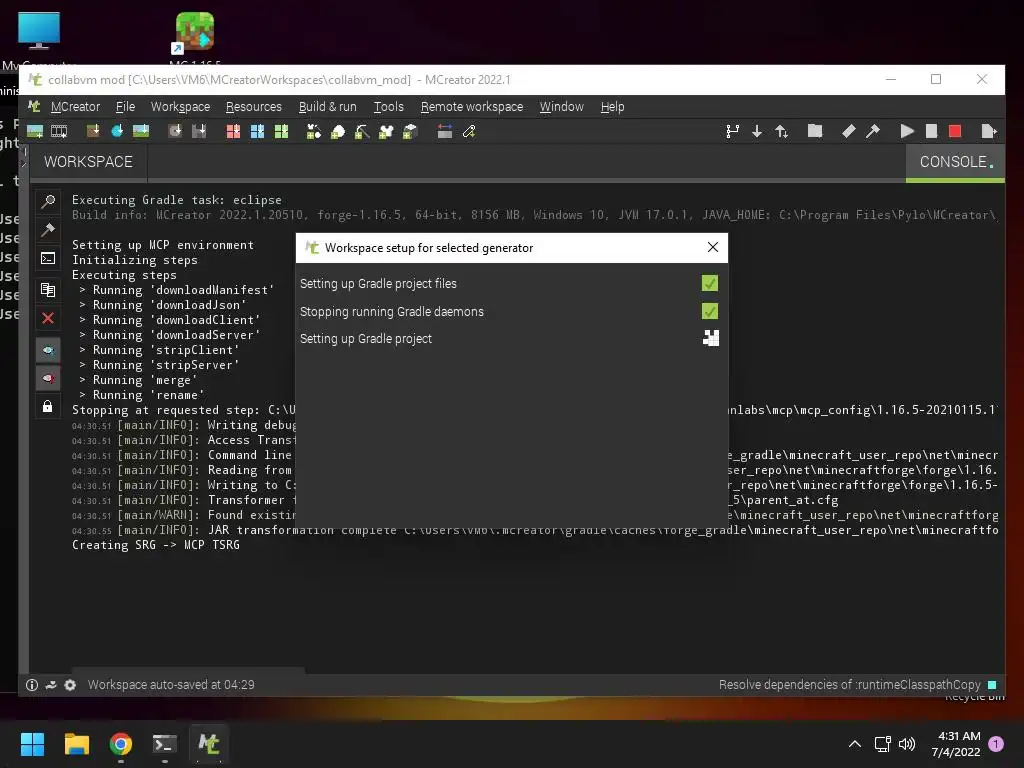Image resolution: width=1024 pixels, height=768 pixels.
Task: Click the info icon in status bar
Action: click(x=31, y=684)
